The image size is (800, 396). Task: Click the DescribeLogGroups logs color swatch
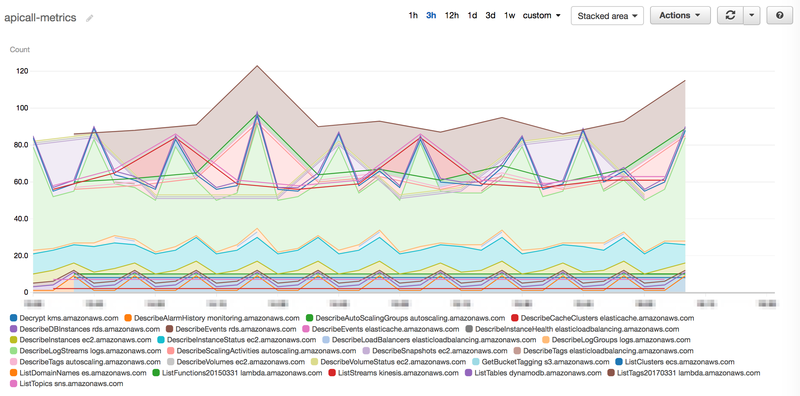(546, 340)
